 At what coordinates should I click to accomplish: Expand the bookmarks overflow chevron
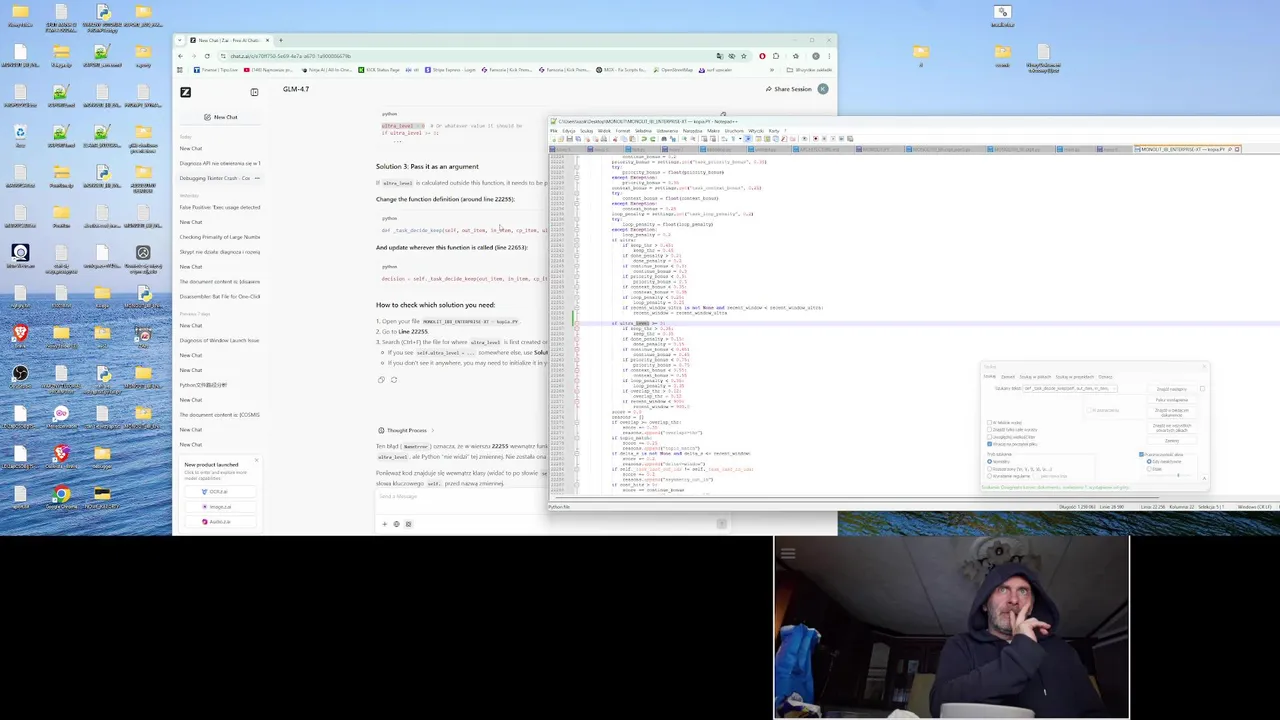(772, 70)
